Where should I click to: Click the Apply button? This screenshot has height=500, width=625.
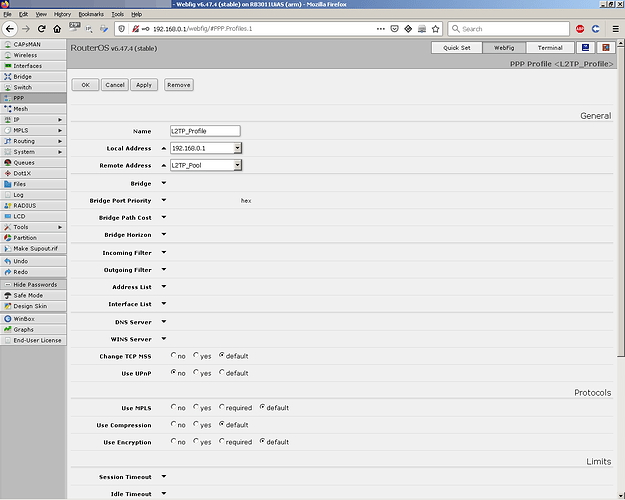click(144, 85)
